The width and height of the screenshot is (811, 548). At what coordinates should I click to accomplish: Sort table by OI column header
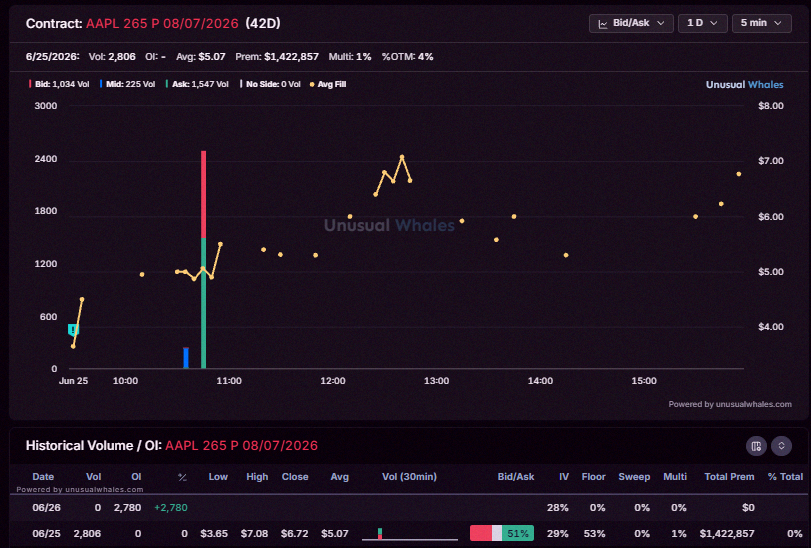[x=136, y=477]
